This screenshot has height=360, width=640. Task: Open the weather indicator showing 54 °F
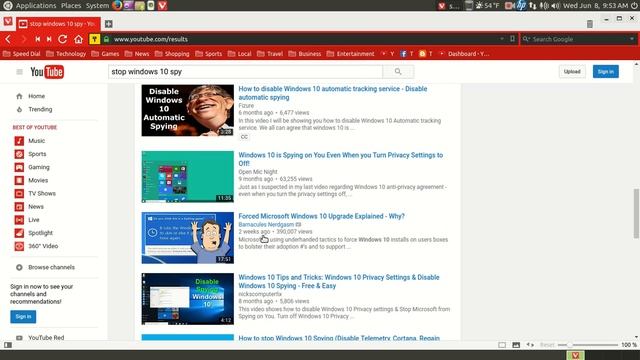pos(487,5)
